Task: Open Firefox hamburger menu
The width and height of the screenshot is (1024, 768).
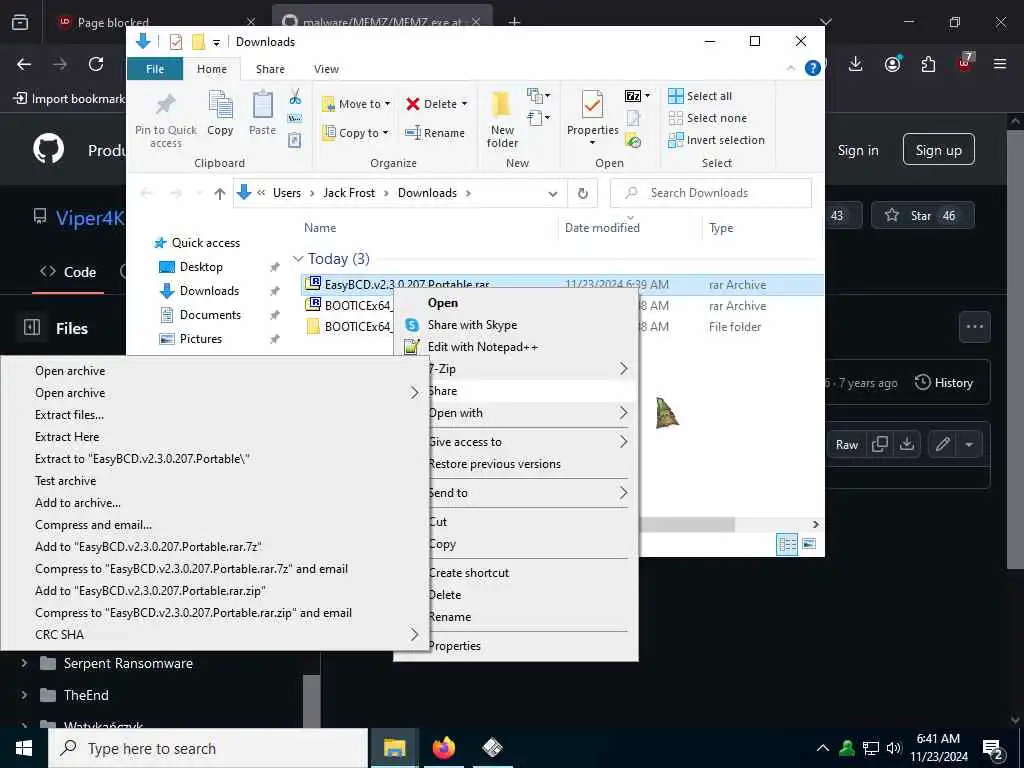Action: click(1000, 64)
